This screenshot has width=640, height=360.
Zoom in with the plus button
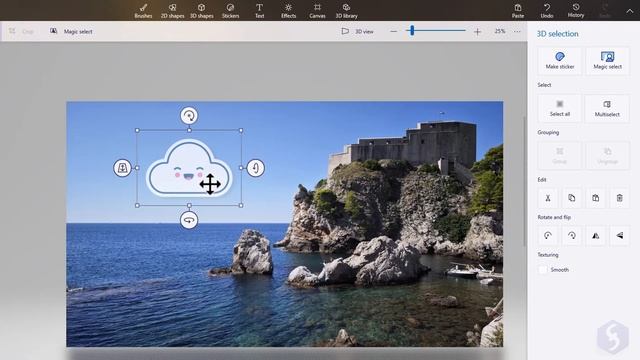(x=477, y=31)
